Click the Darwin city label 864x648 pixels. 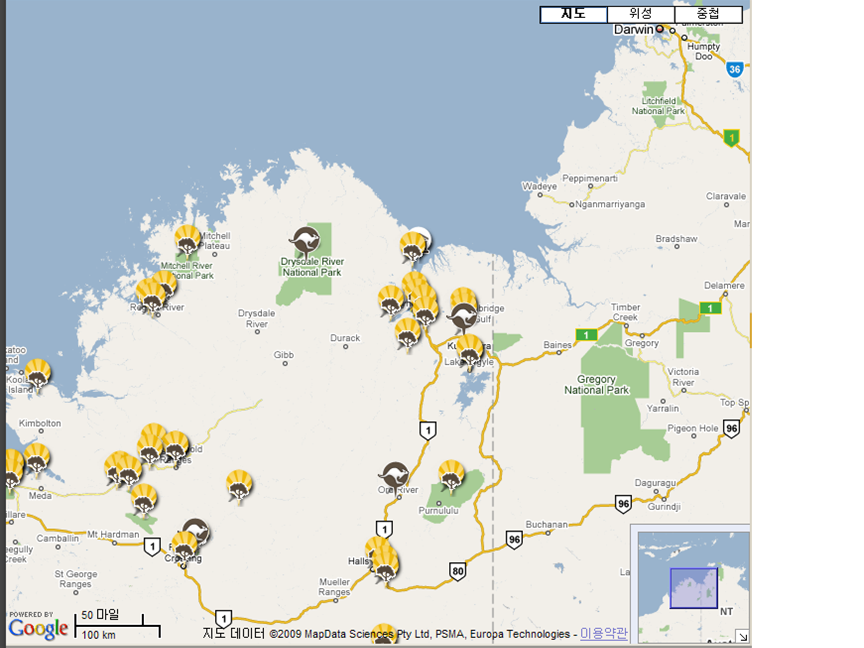[634, 30]
